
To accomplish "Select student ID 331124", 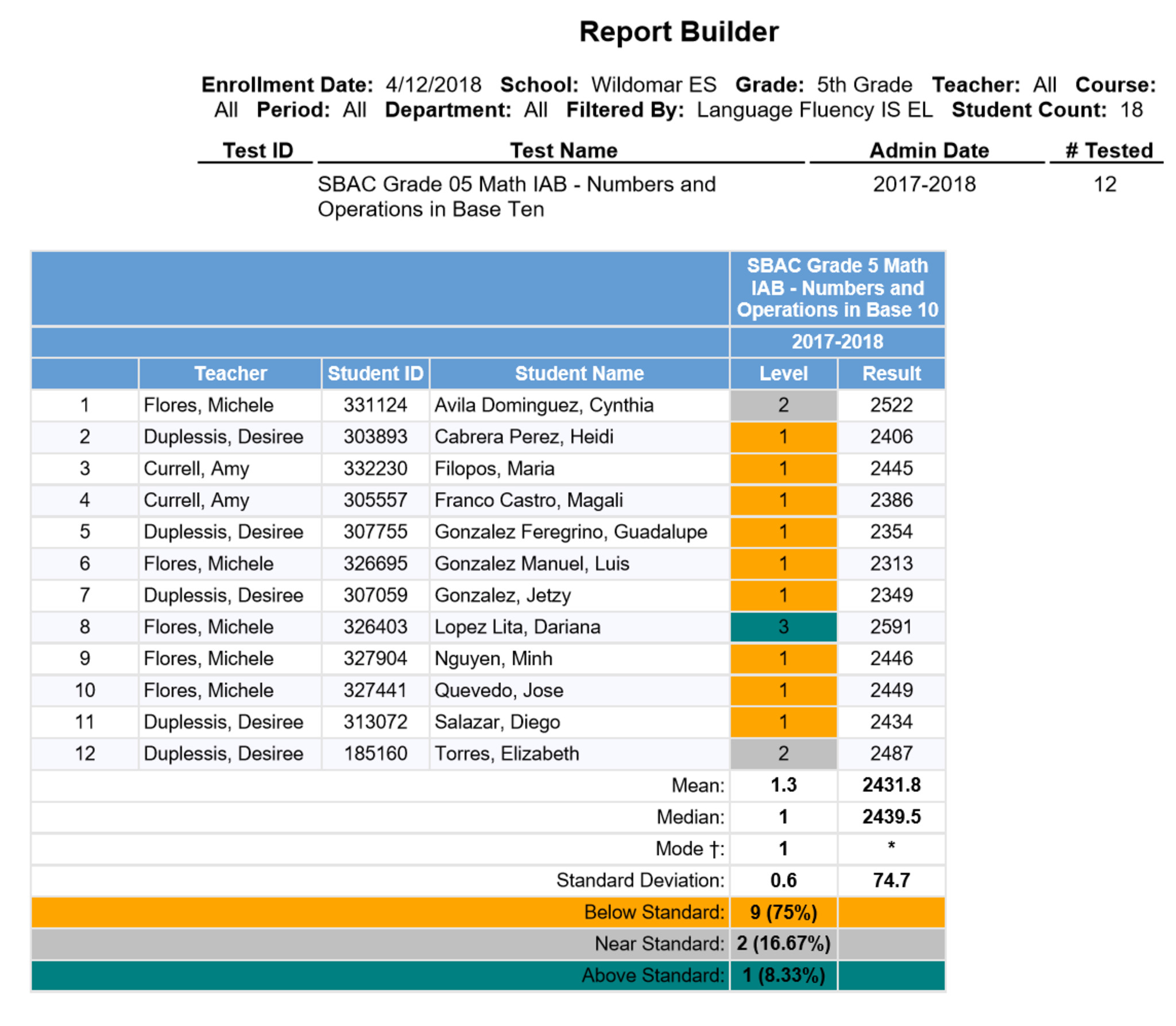I will pyautogui.click(x=375, y=405).
